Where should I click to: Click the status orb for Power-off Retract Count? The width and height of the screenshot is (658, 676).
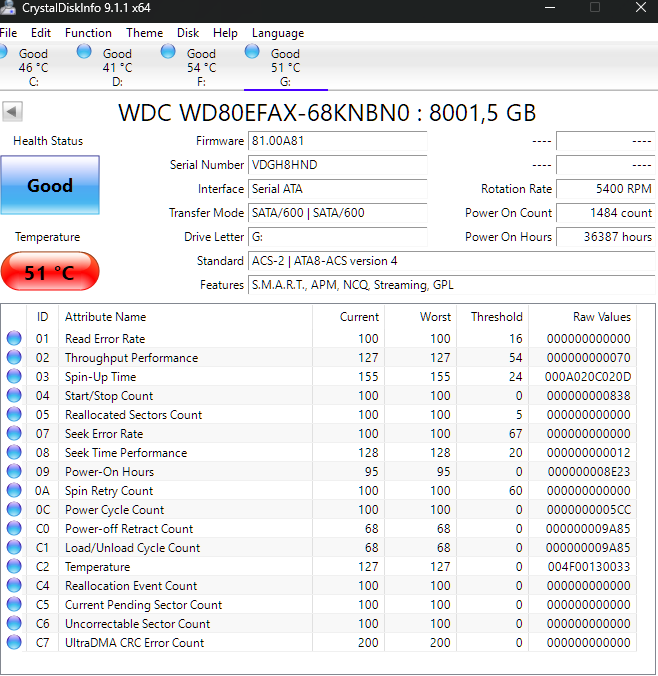click(14, 528)
